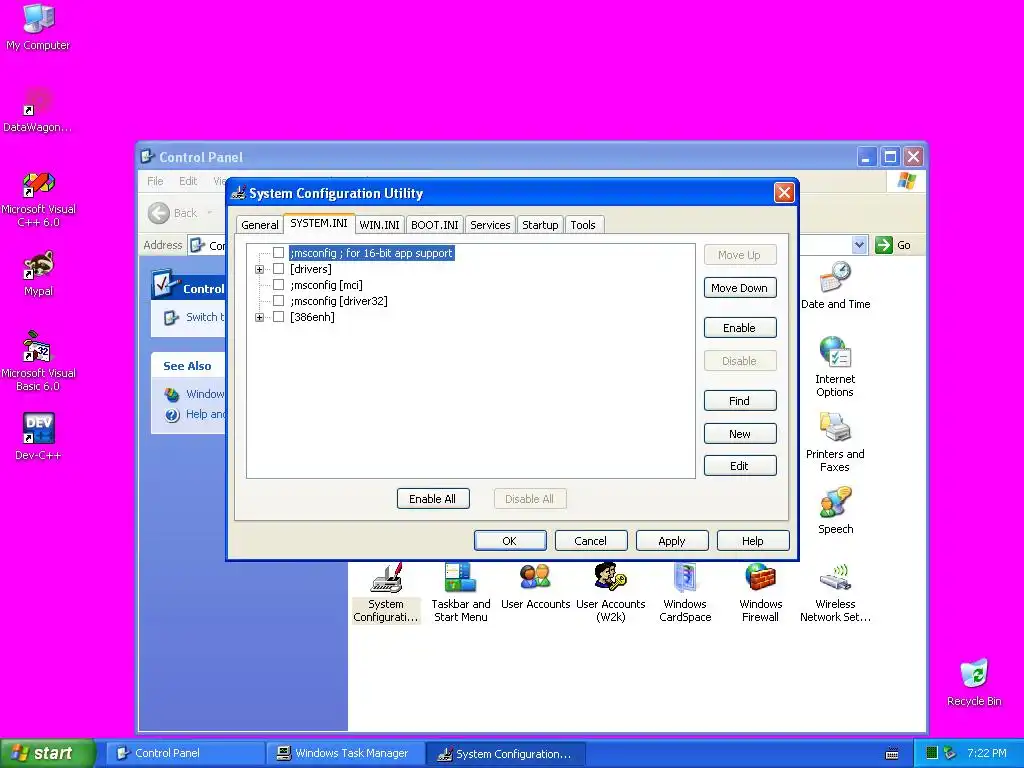Check the ';msconfig [mci]' checkbox
The image size is (1024, 768).
[278, 285]
